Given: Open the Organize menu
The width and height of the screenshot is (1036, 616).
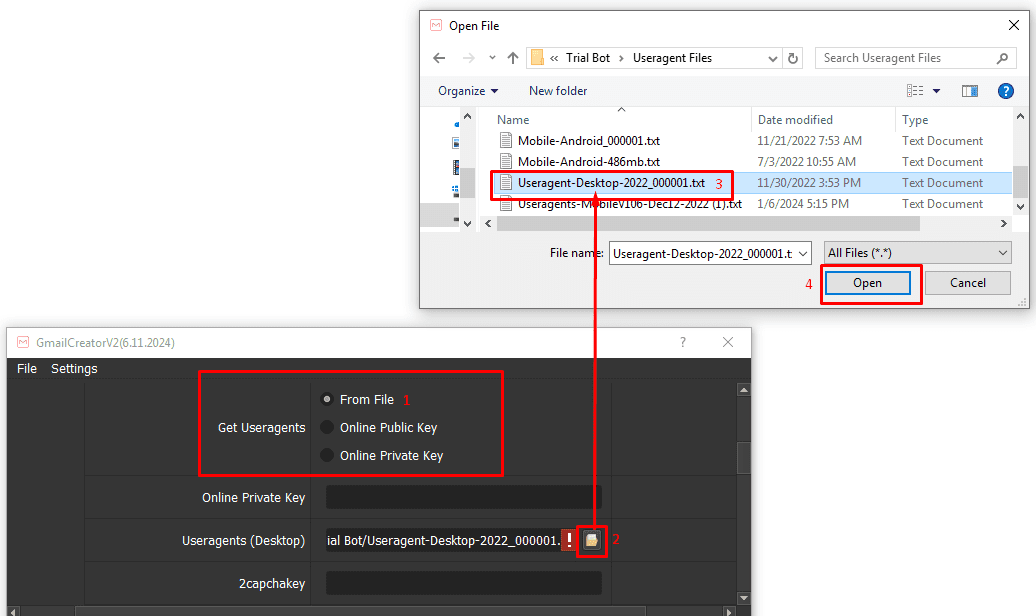Looking at the screenshot, I should pyautogui.click(x=468, y=91).
